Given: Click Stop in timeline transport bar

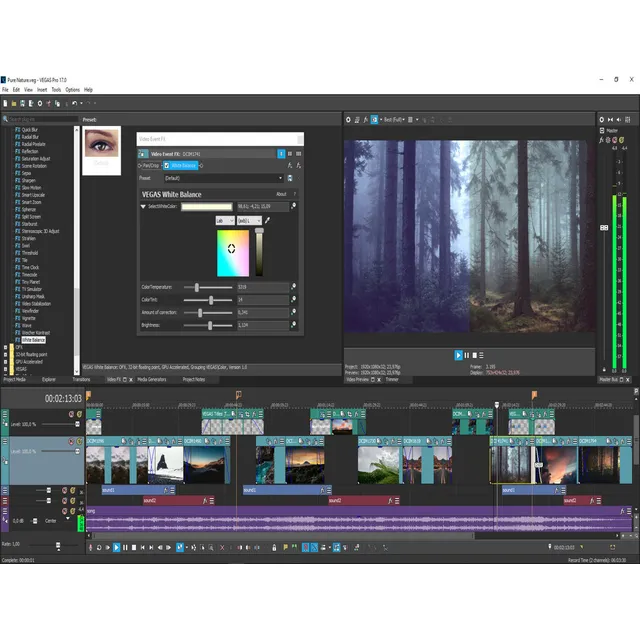Looking at the screenshot, I should pos(134,548).
